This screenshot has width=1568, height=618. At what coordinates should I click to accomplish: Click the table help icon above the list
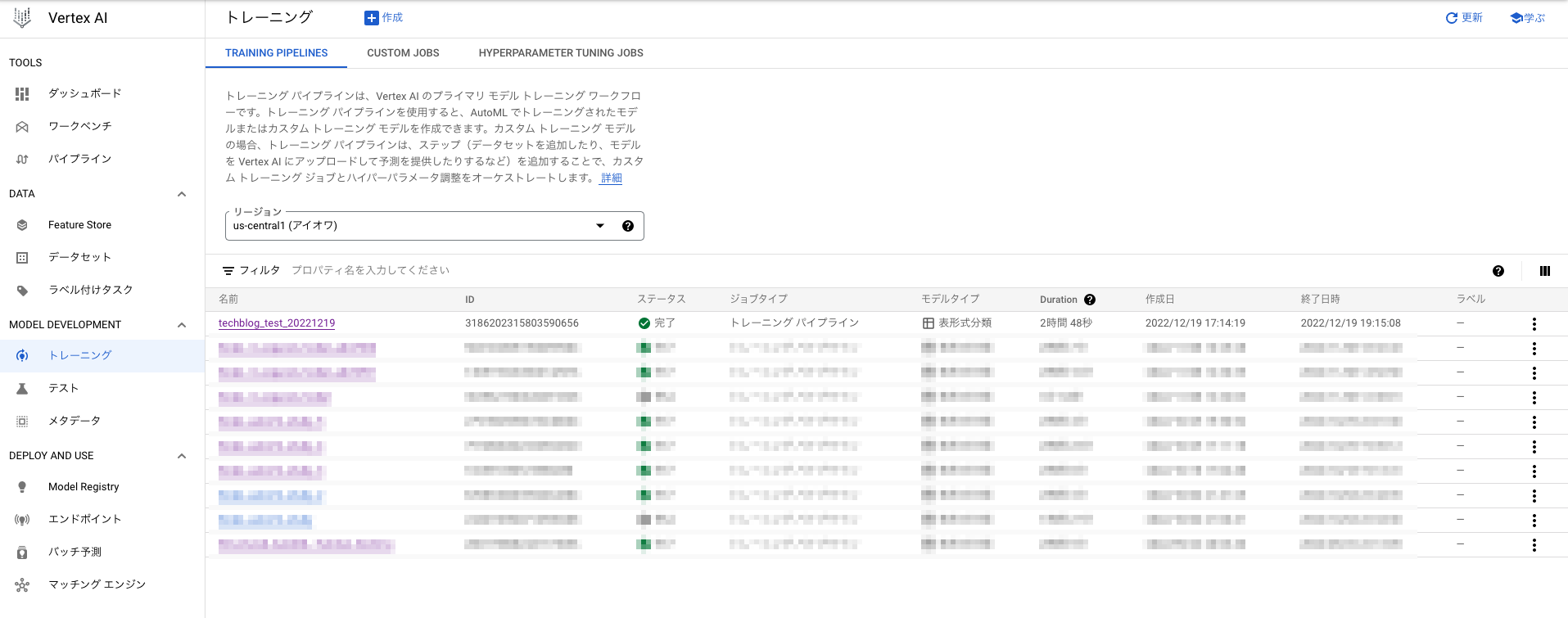coord(1498,271)
